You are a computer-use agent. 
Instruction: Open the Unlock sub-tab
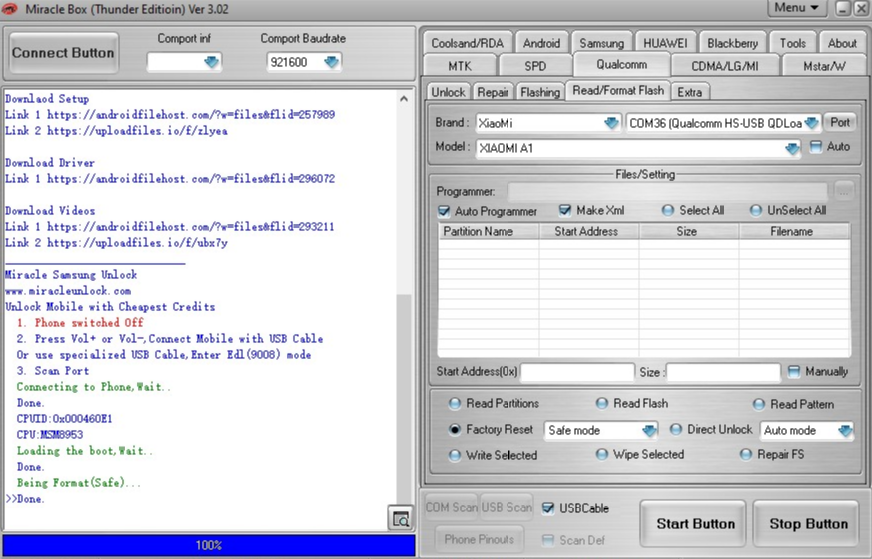click(x=448, y=92)
